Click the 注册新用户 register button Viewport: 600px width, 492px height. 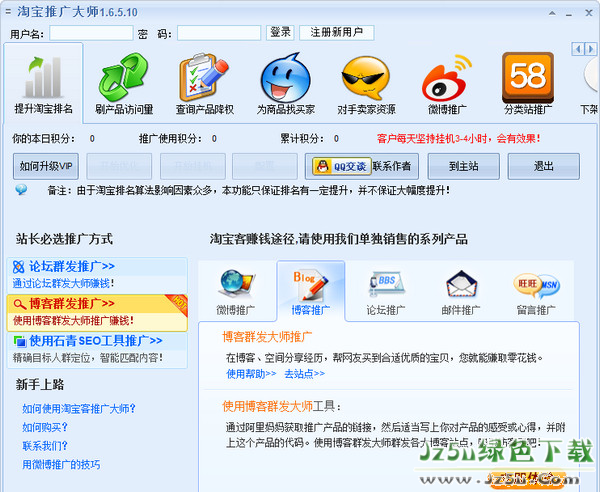point(337,33)
